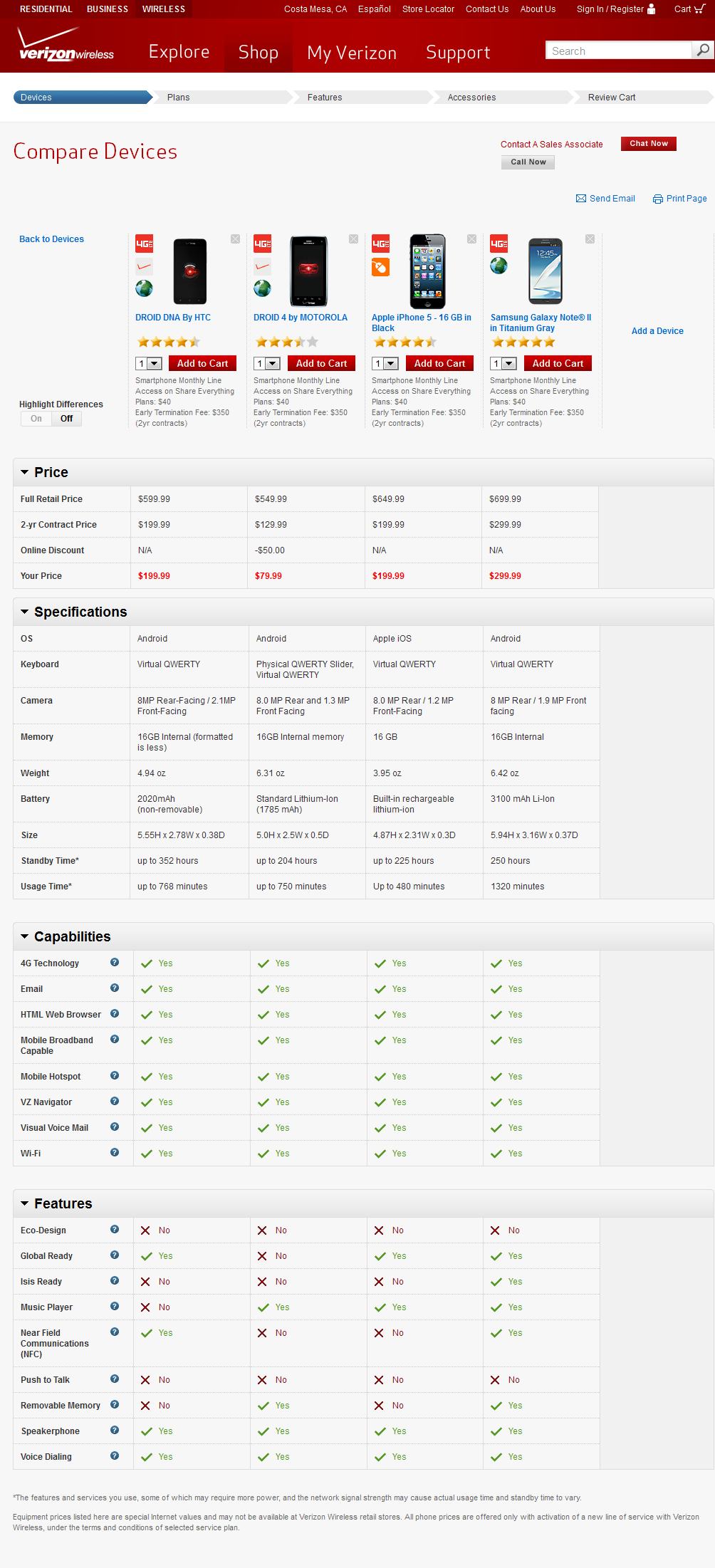The image size is (715, 1568).
Task: Go to the Accessories step tab
Action: click(x=471, y=98)
